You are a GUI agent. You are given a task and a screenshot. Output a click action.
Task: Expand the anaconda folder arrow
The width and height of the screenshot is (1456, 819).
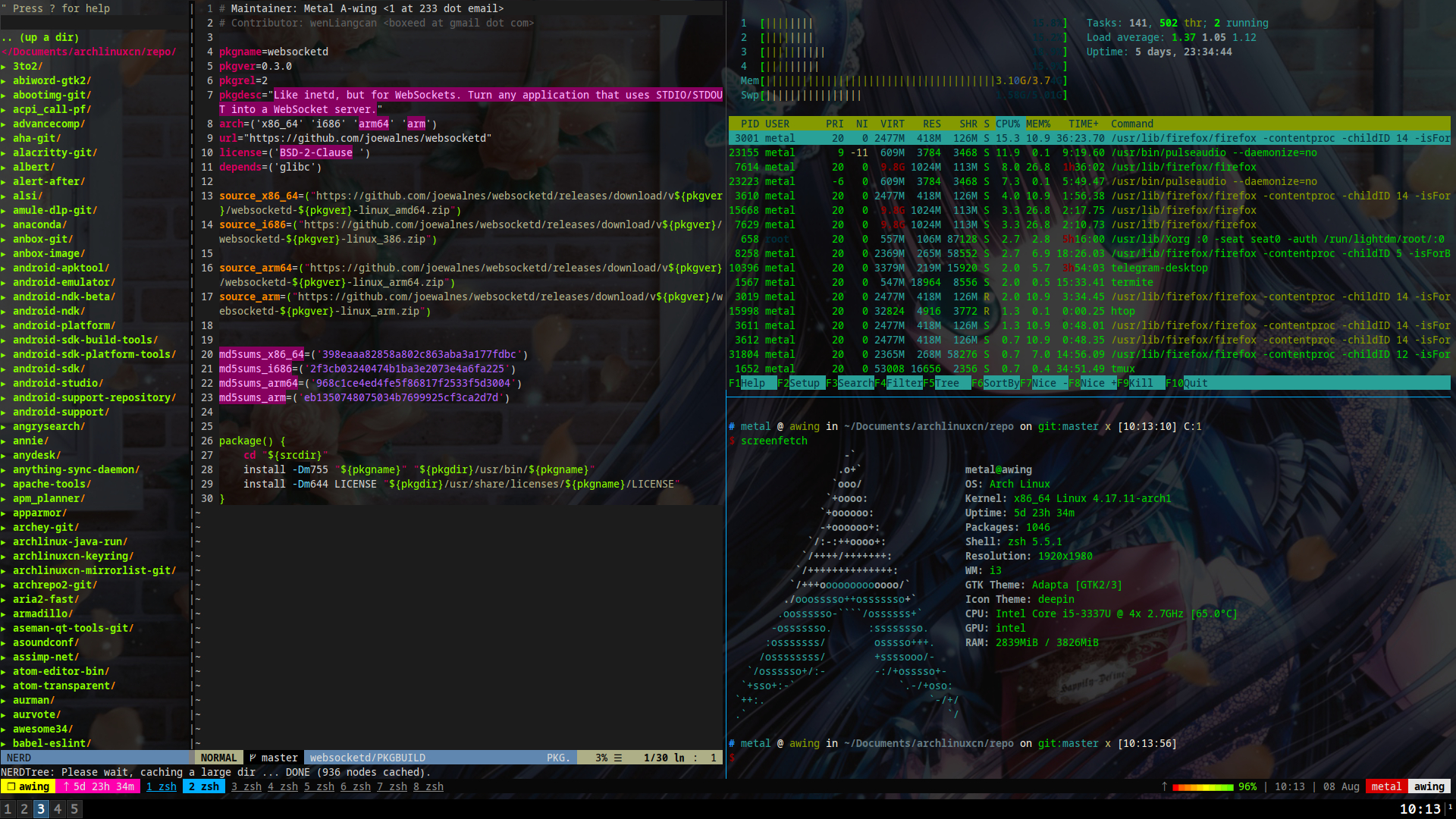(x=4, y=225)
